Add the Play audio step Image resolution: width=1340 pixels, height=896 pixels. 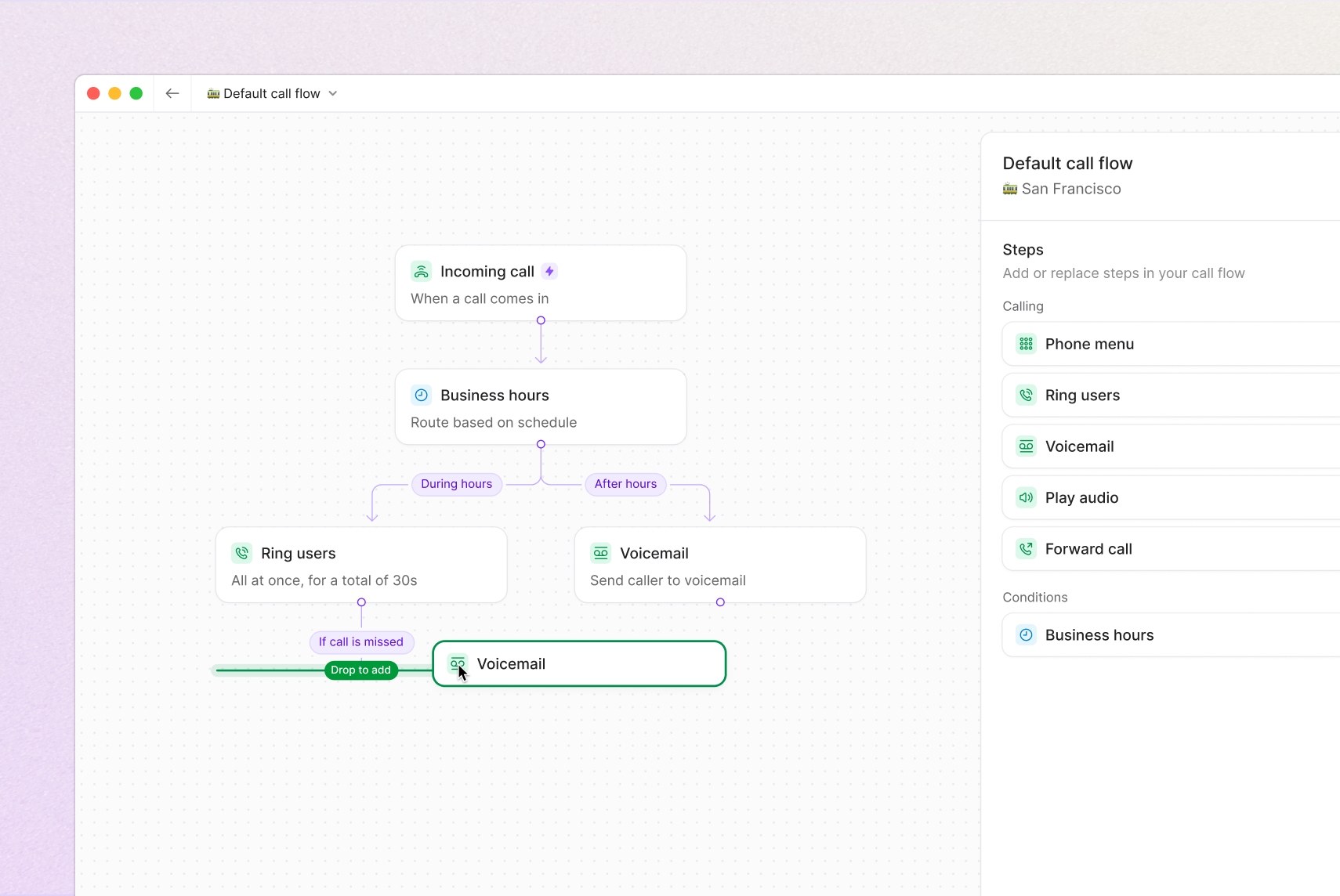(1171, 498)
